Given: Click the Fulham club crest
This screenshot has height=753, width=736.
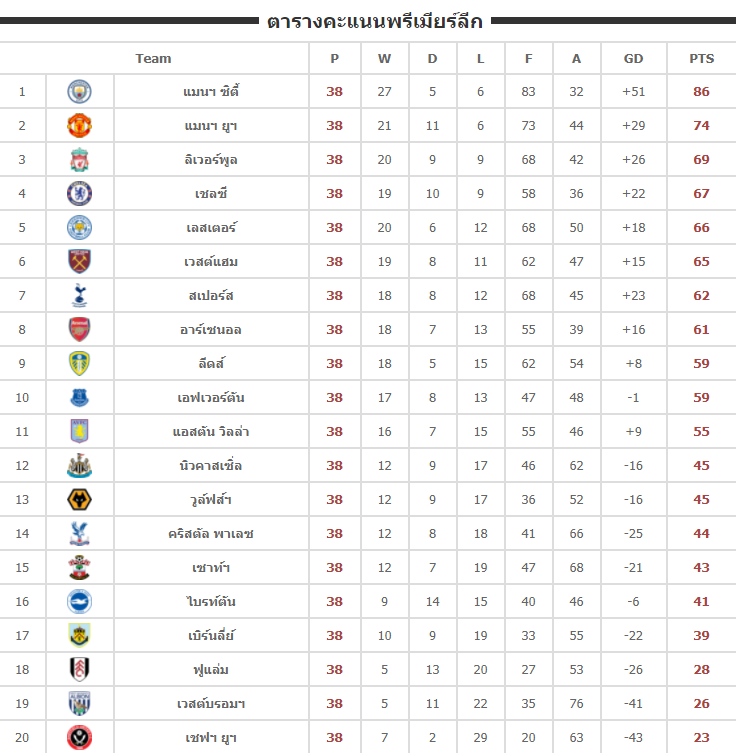Looking at the screenshot, I should tap(79, 669).
